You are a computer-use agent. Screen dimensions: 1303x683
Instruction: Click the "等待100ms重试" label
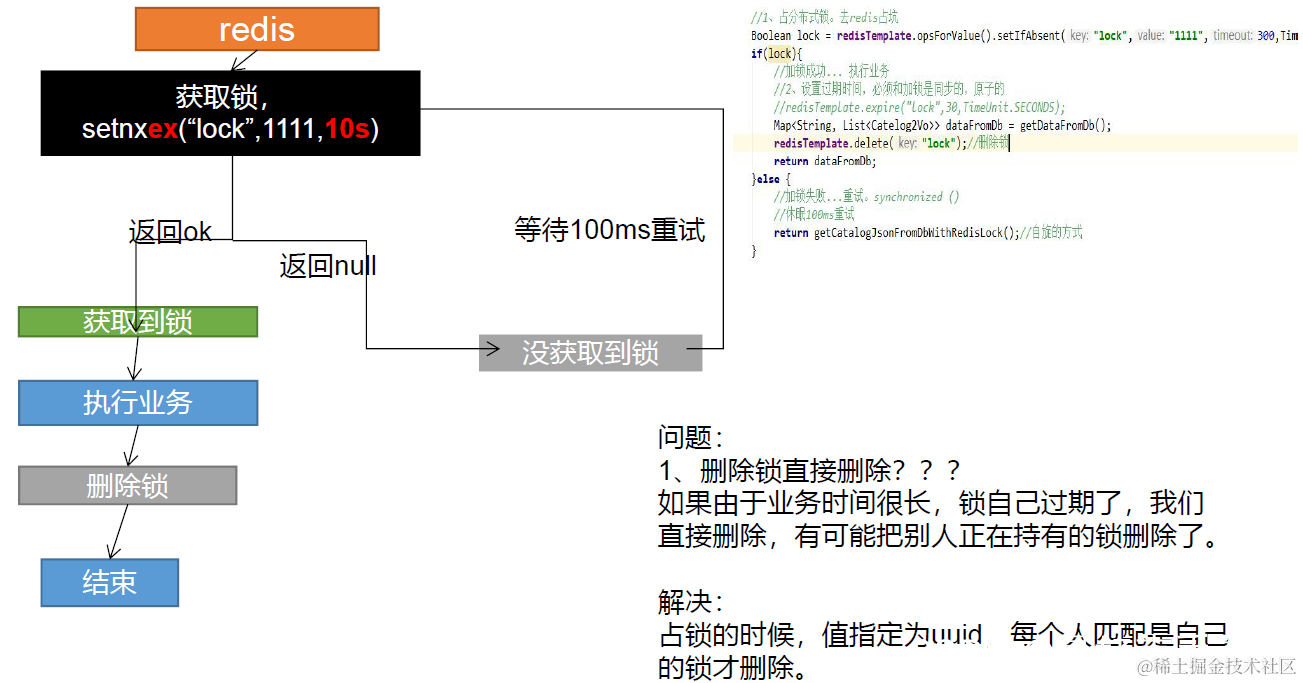[609, 230]
